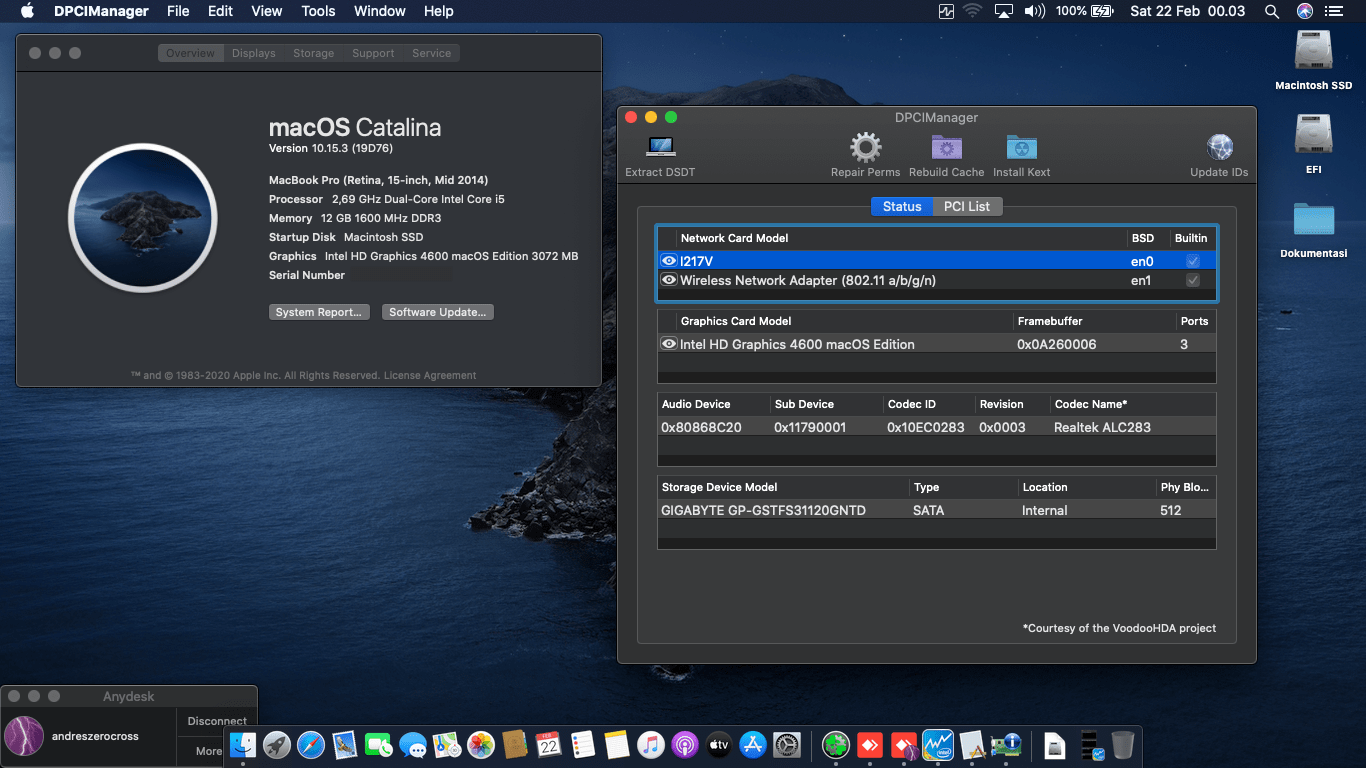
Task: Open the Window menu
Action: click(x=380, y=11)
